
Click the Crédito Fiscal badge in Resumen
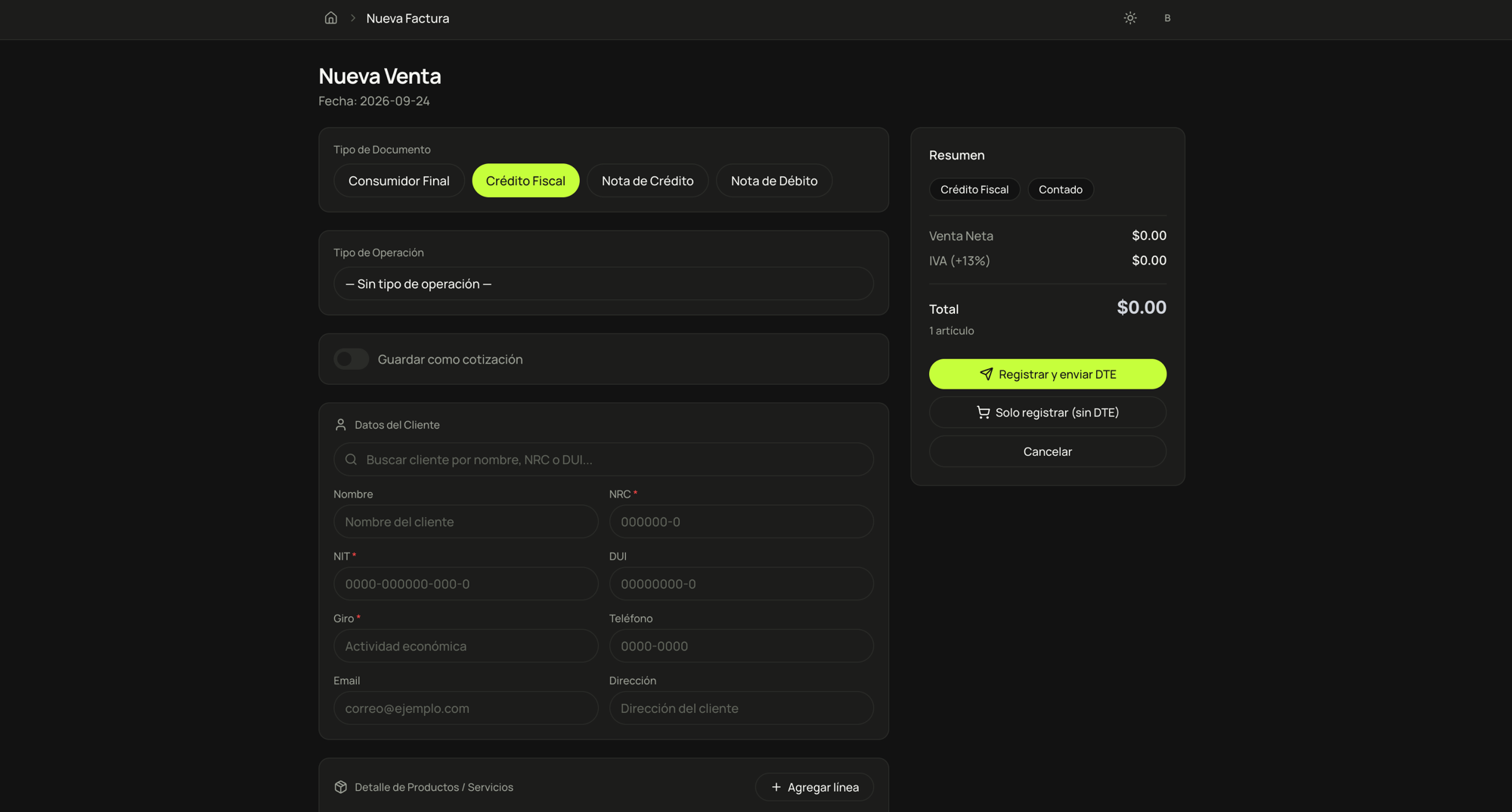click(x=974, y=189)
